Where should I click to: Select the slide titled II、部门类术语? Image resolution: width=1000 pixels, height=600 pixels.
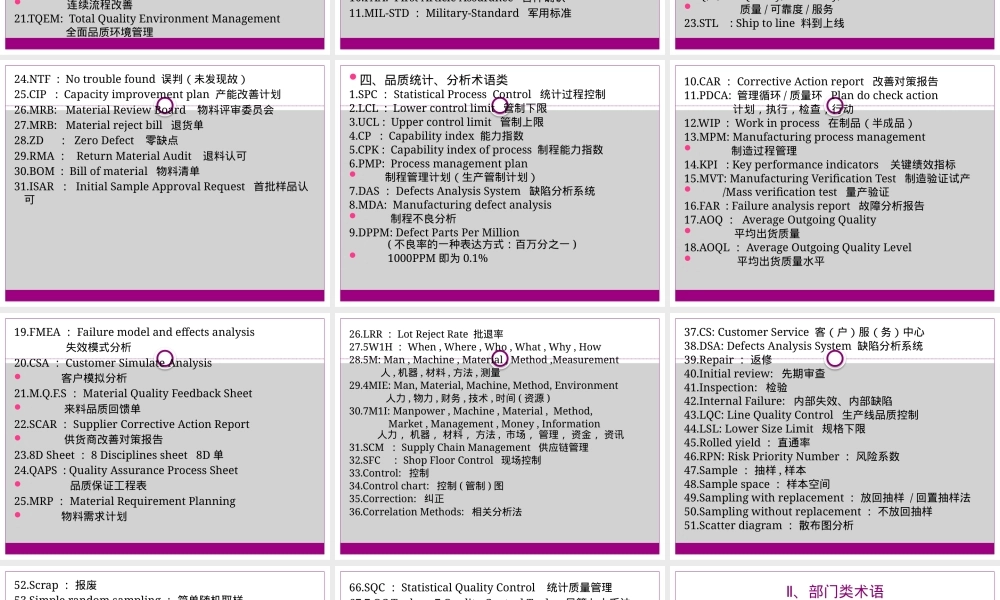[x=835, y=585]
